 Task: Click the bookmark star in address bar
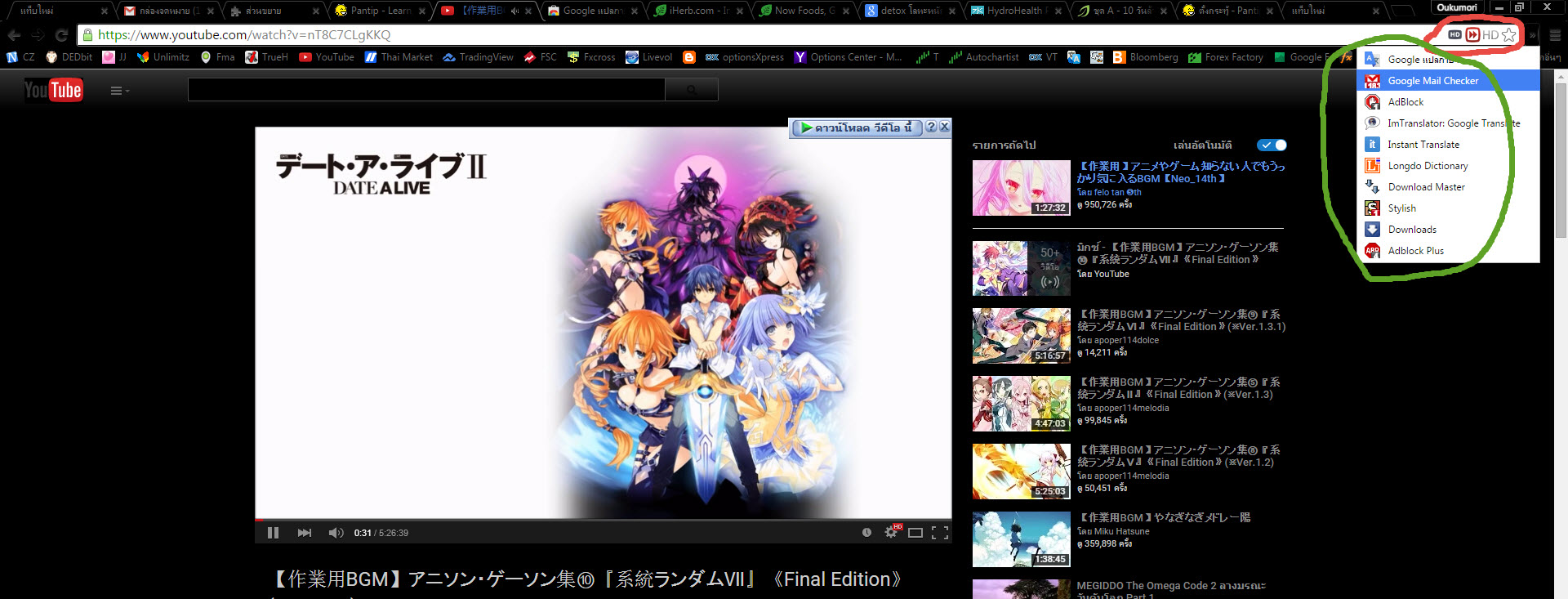(1508, 35)
